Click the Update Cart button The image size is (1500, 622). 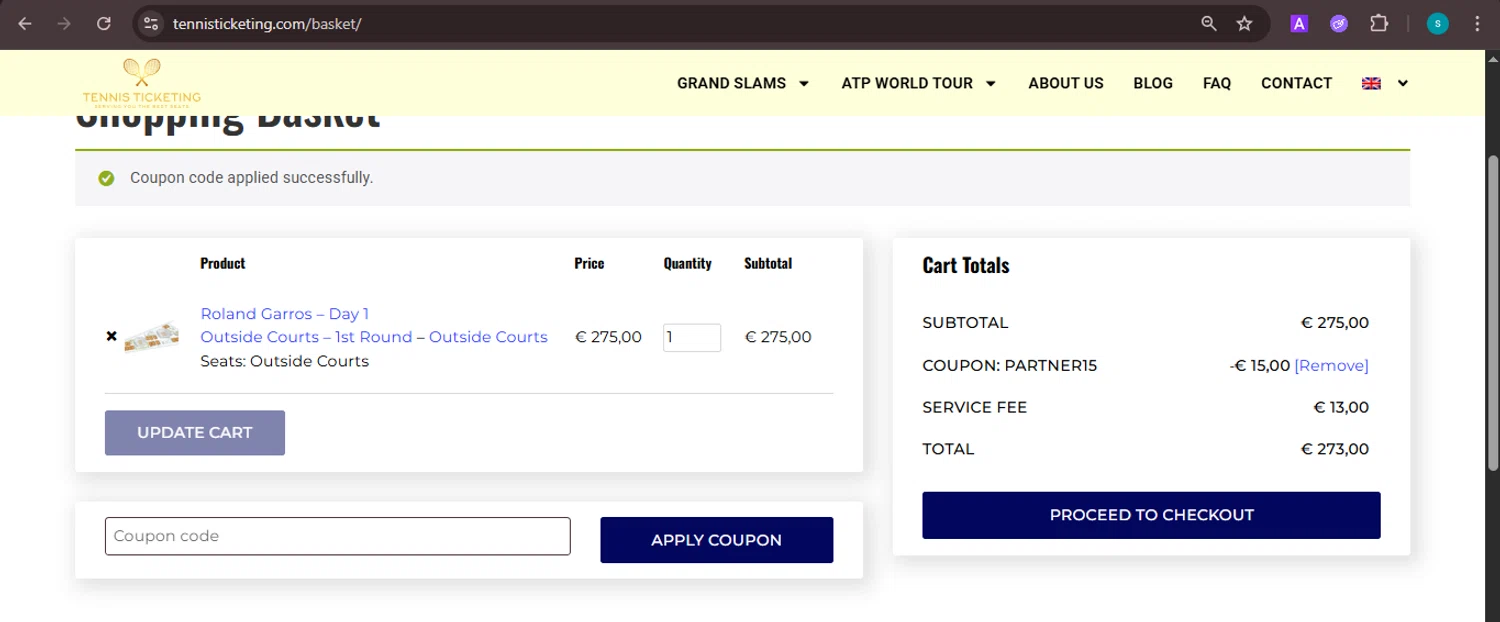[195, 433]
